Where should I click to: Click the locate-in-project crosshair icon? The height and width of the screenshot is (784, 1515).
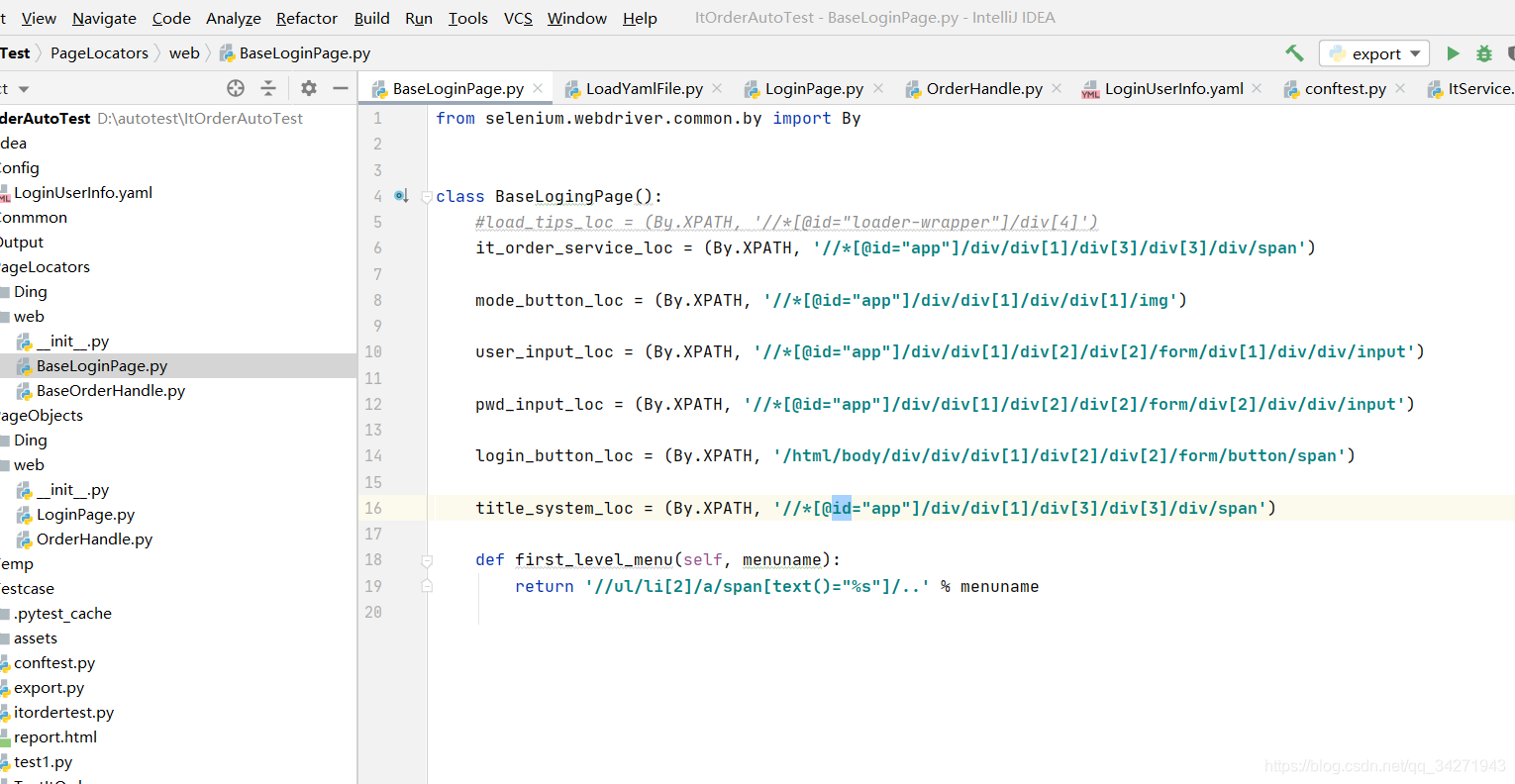point(236,88)
